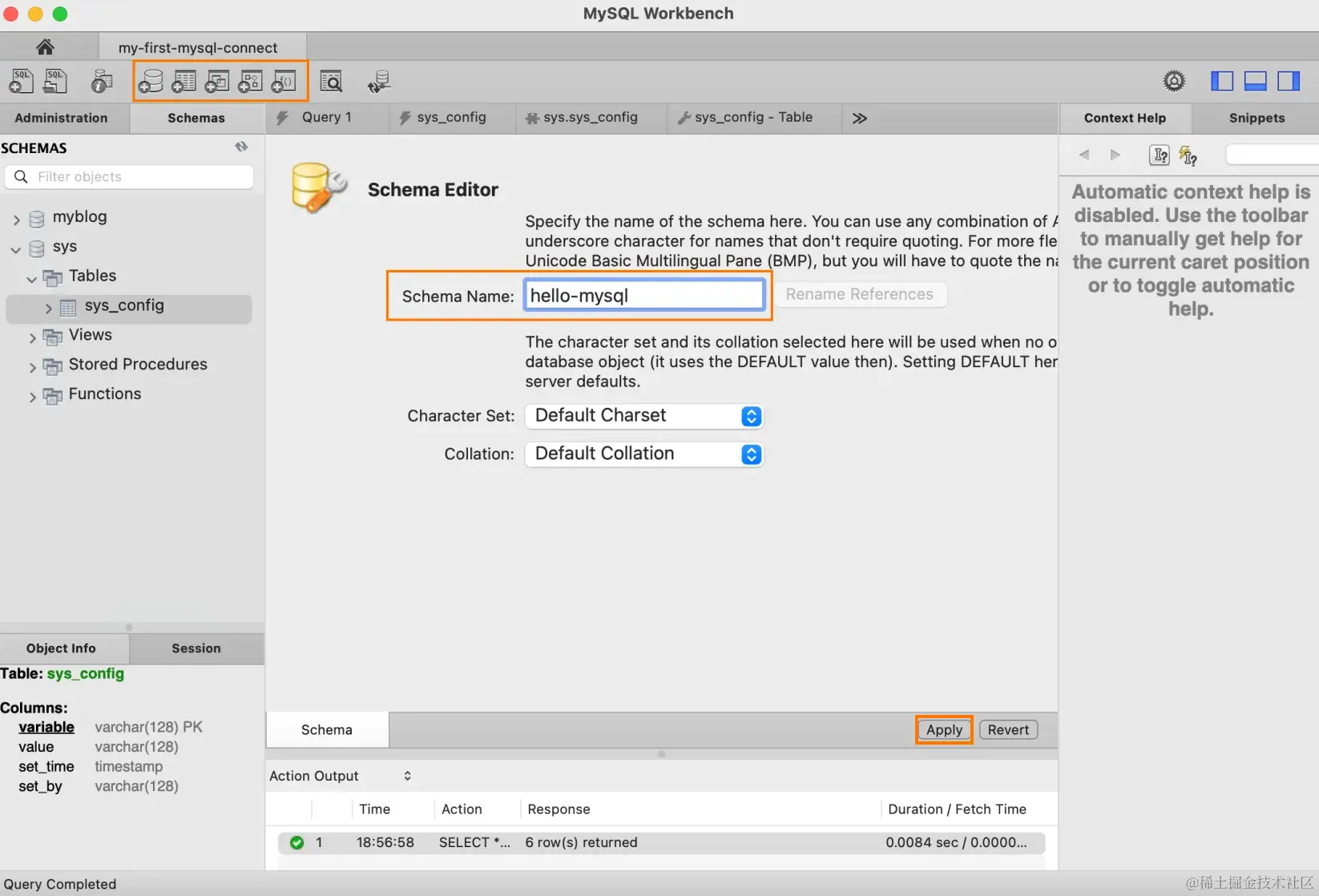Toggle the right secondary sidebar
1319x896 pixels.
[1289, 81]
